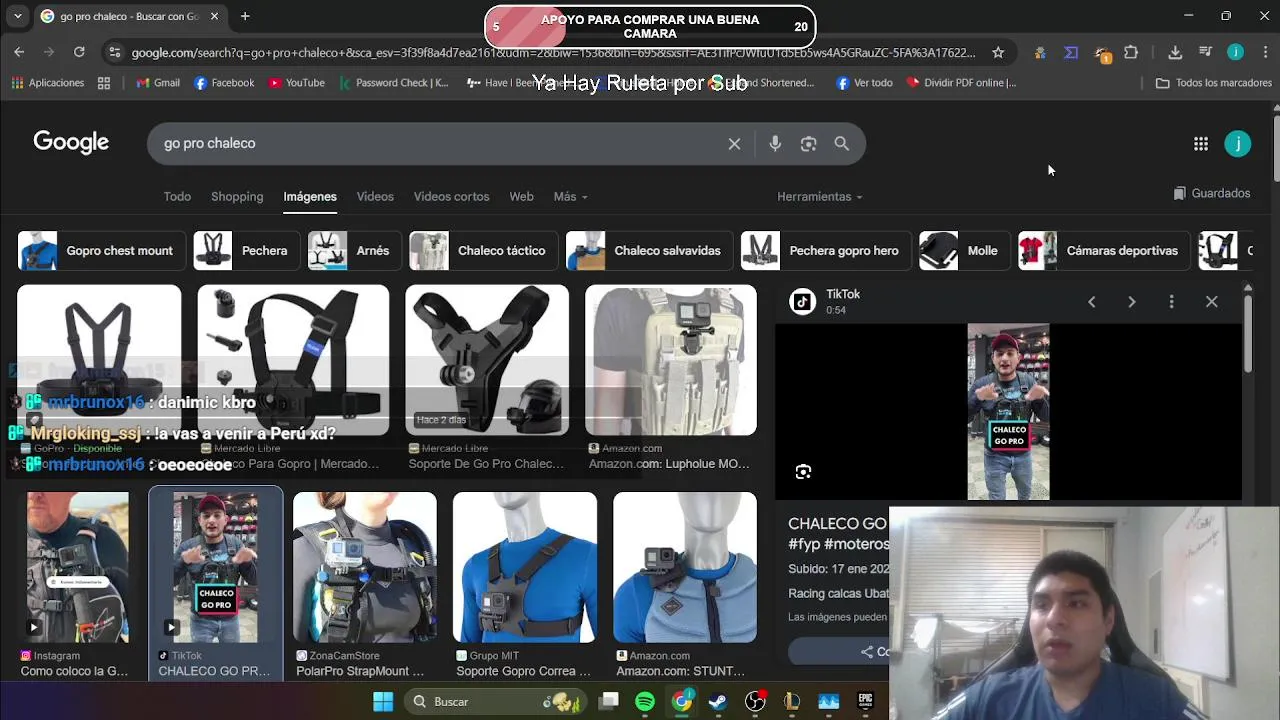Click the Lens search icon on the preview image
Viewport: 1280px width, 720px height.
pos(803,472)
